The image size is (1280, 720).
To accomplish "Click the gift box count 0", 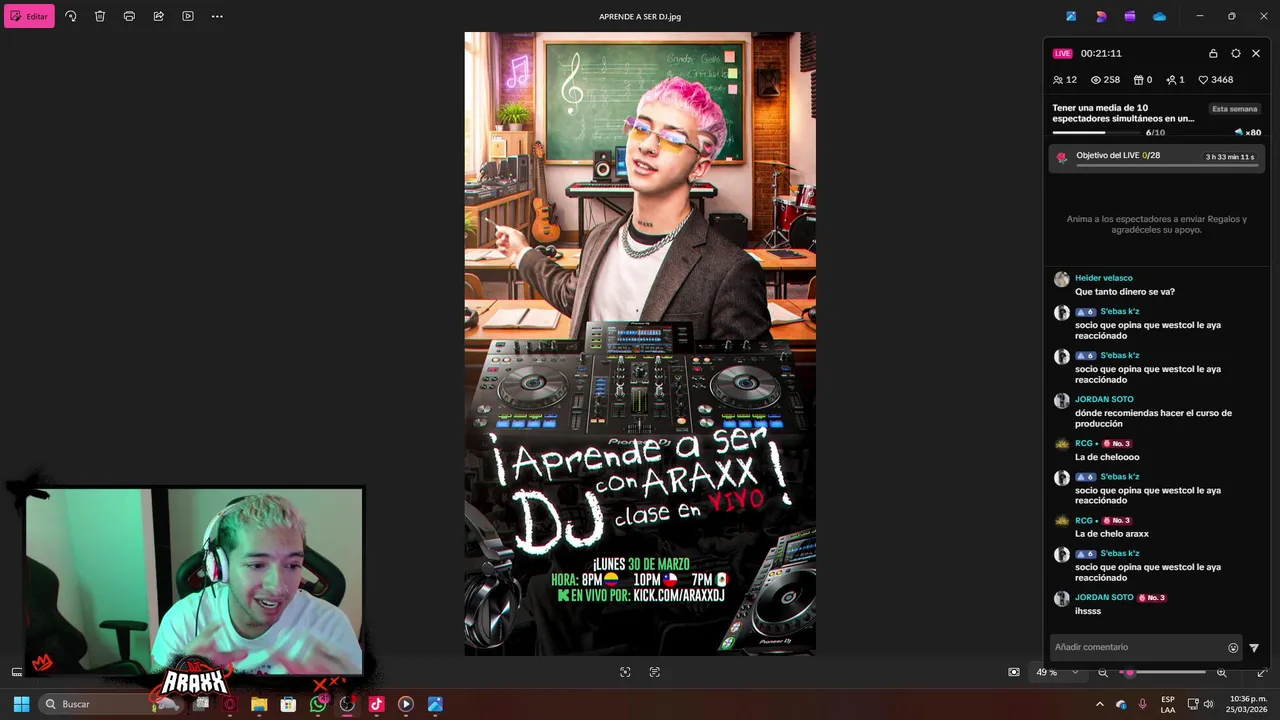I will 1143,80.
